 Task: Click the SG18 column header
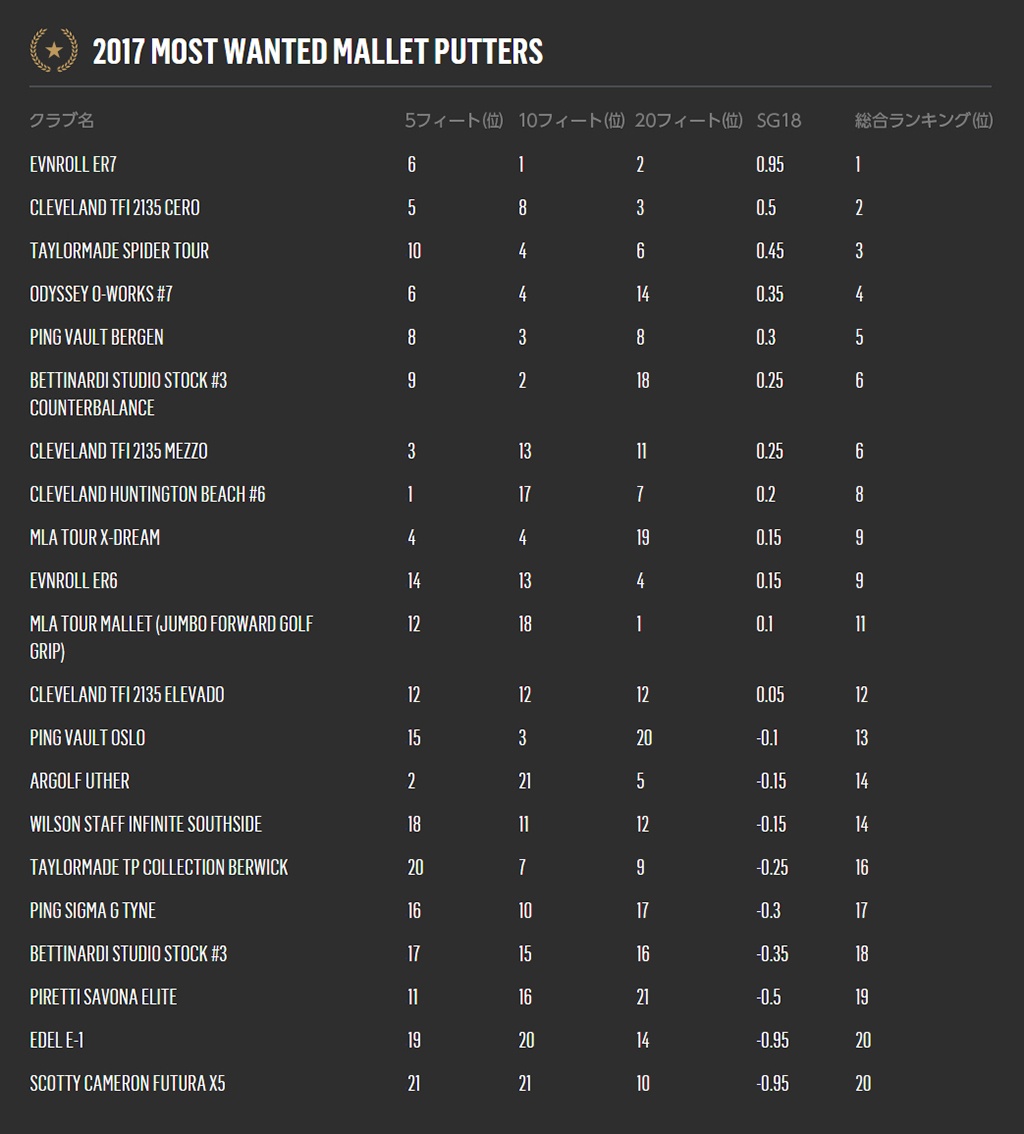coord(778,120)
